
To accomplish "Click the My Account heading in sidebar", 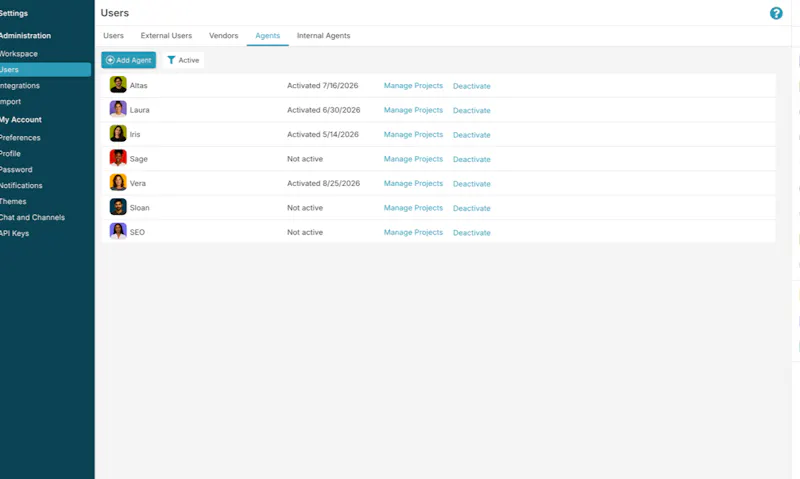I will tap(20, 120).
